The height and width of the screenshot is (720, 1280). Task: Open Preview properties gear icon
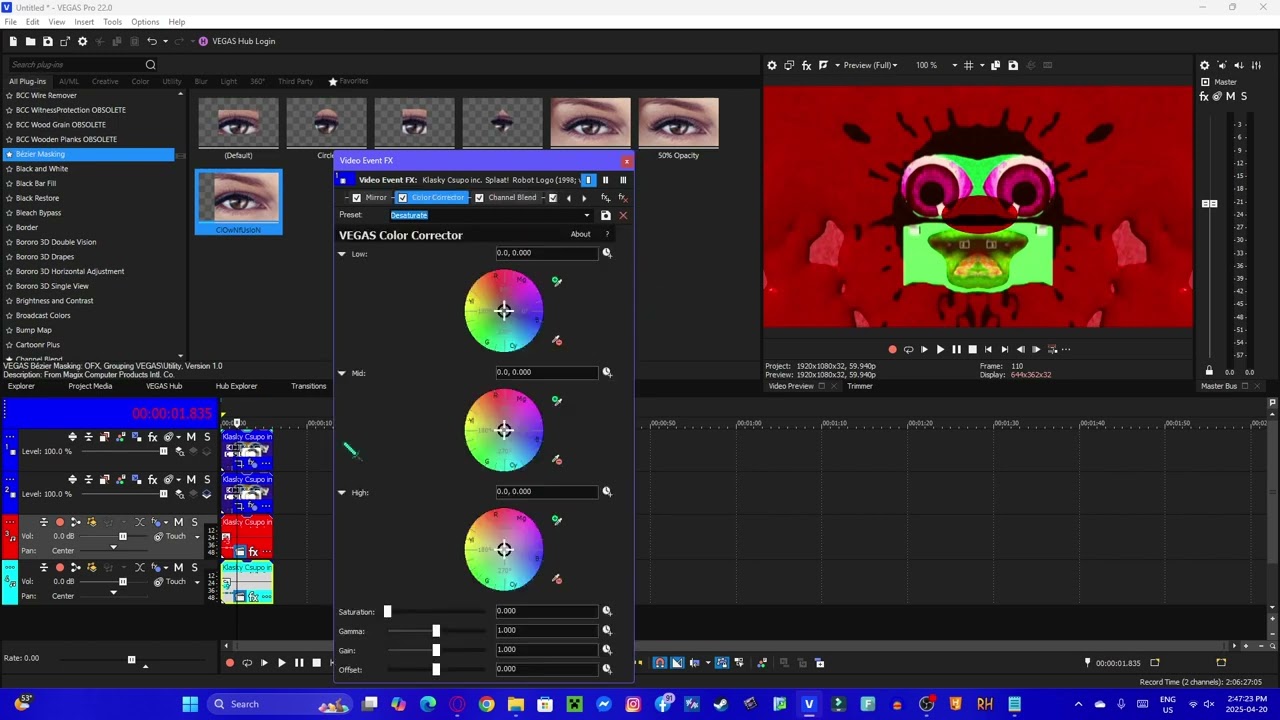(x=771, y=65)
